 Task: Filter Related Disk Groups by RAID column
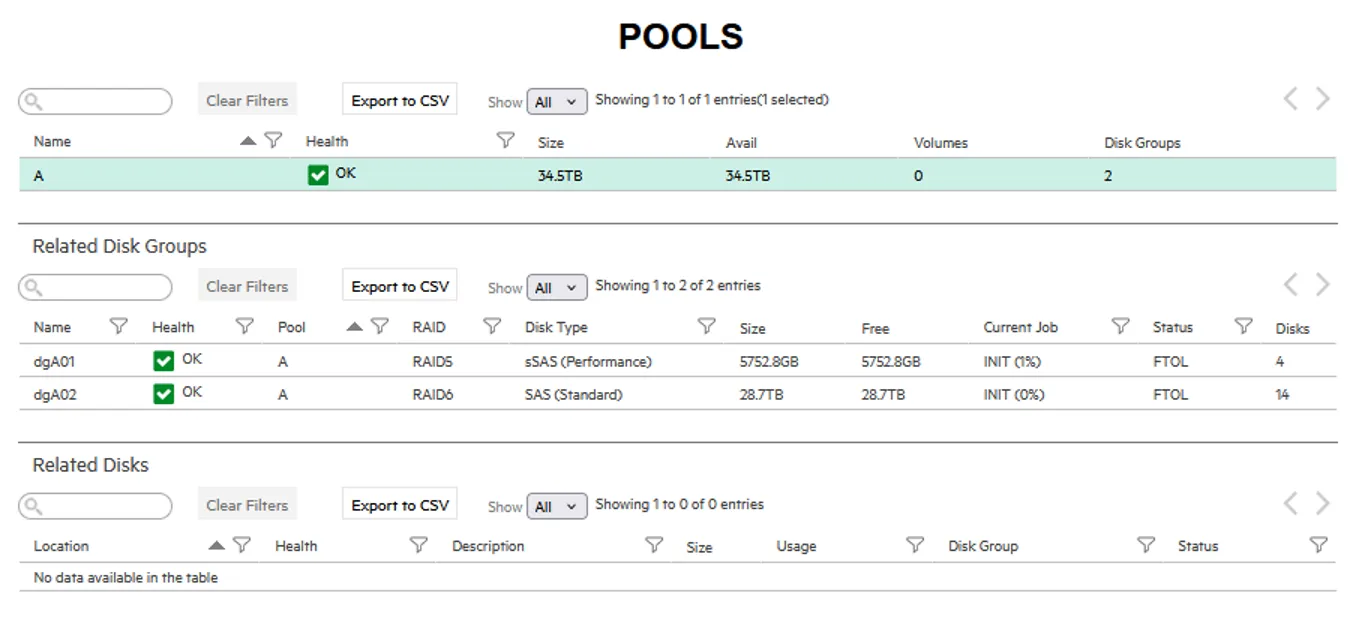coord(491,327)
